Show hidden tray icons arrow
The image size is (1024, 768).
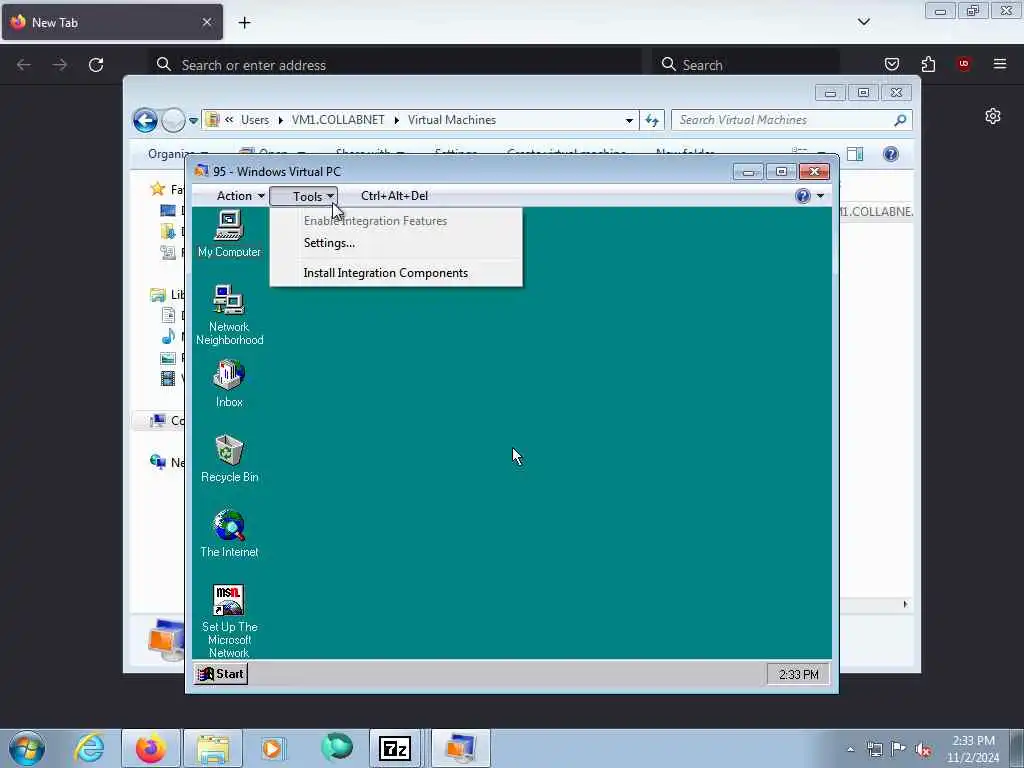coord(850,749)
